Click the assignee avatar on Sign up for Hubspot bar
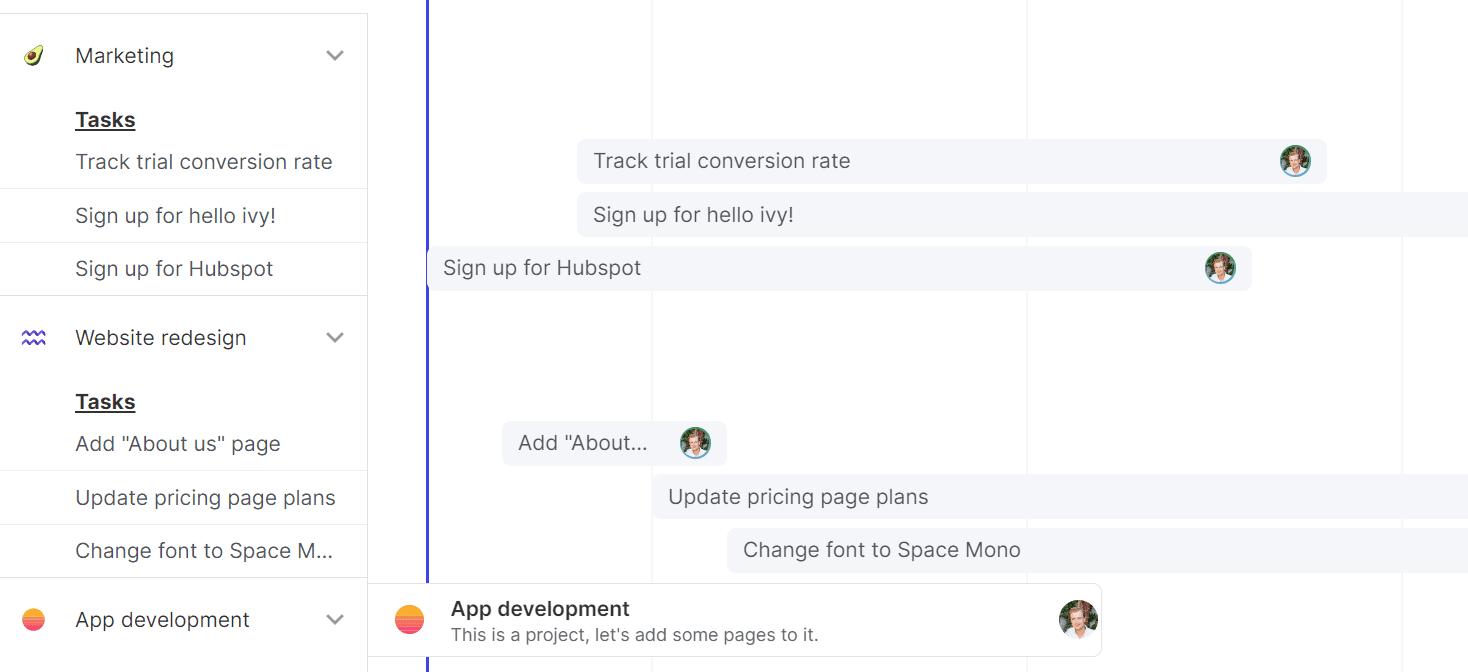Image resolution: width=1468 pixels, height=672 pixels. [x=1220, y=268]
